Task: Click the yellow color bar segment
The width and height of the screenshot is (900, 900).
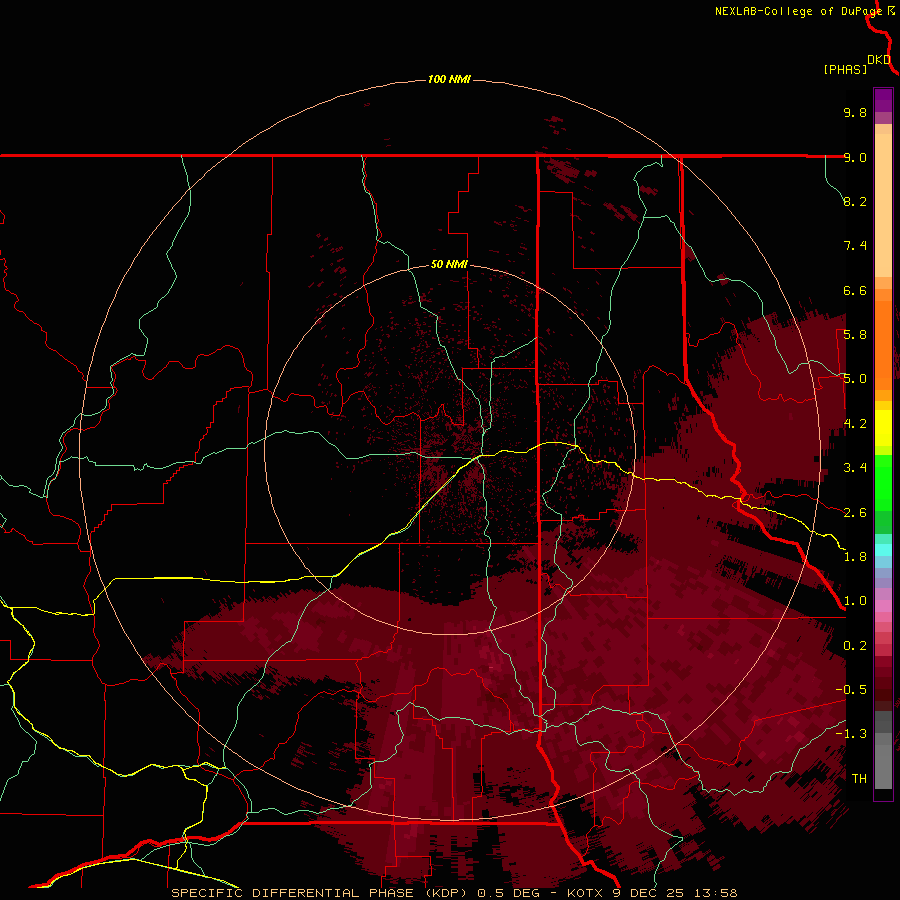Action: 883,428
